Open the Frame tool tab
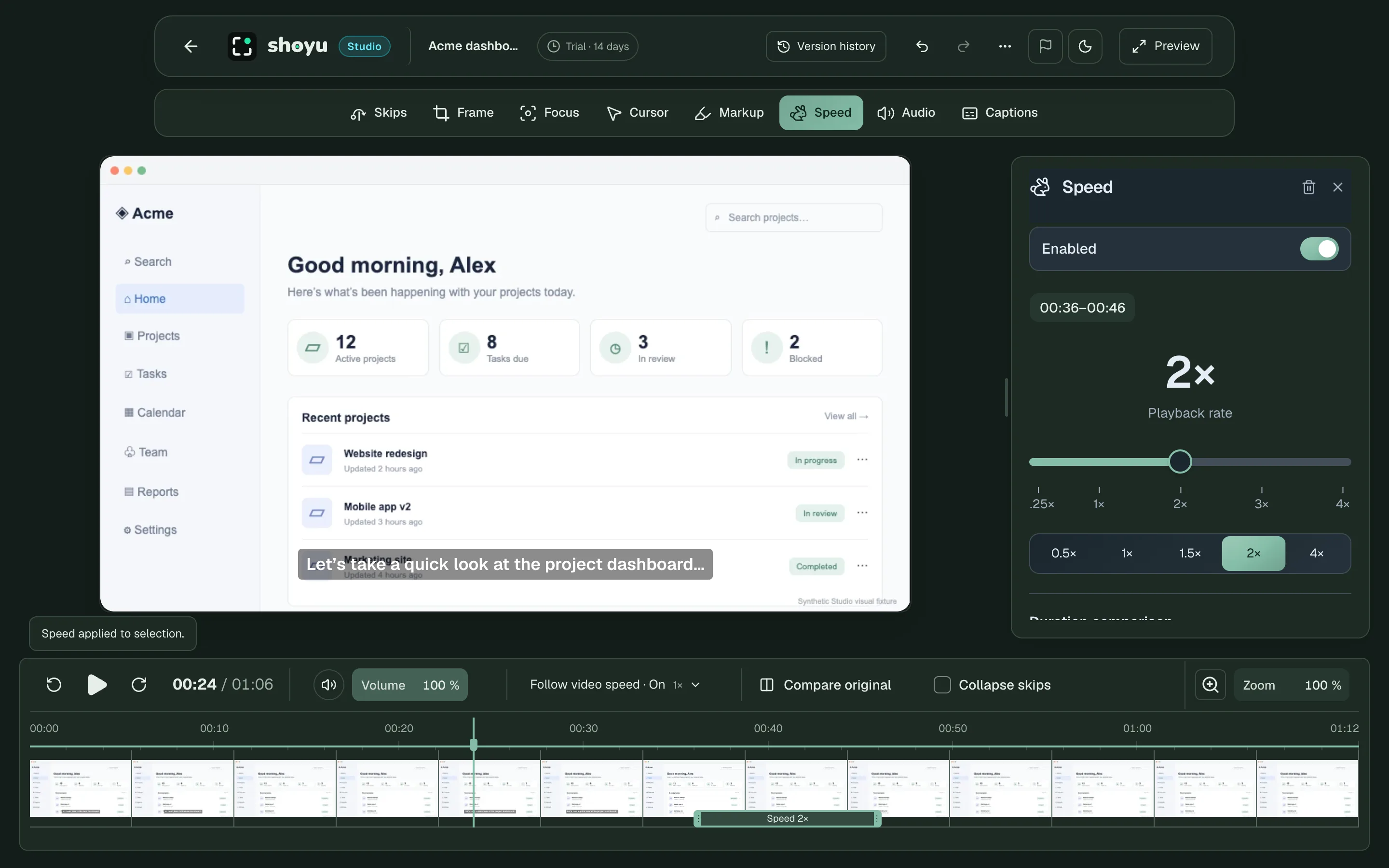The height and width of the screenshot is (868, 1389). point(464,112)
